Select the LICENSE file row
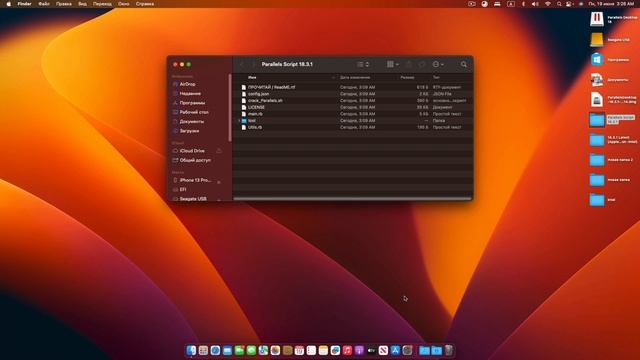The height and width of the screenshot is (360, 640). point(353,107)
